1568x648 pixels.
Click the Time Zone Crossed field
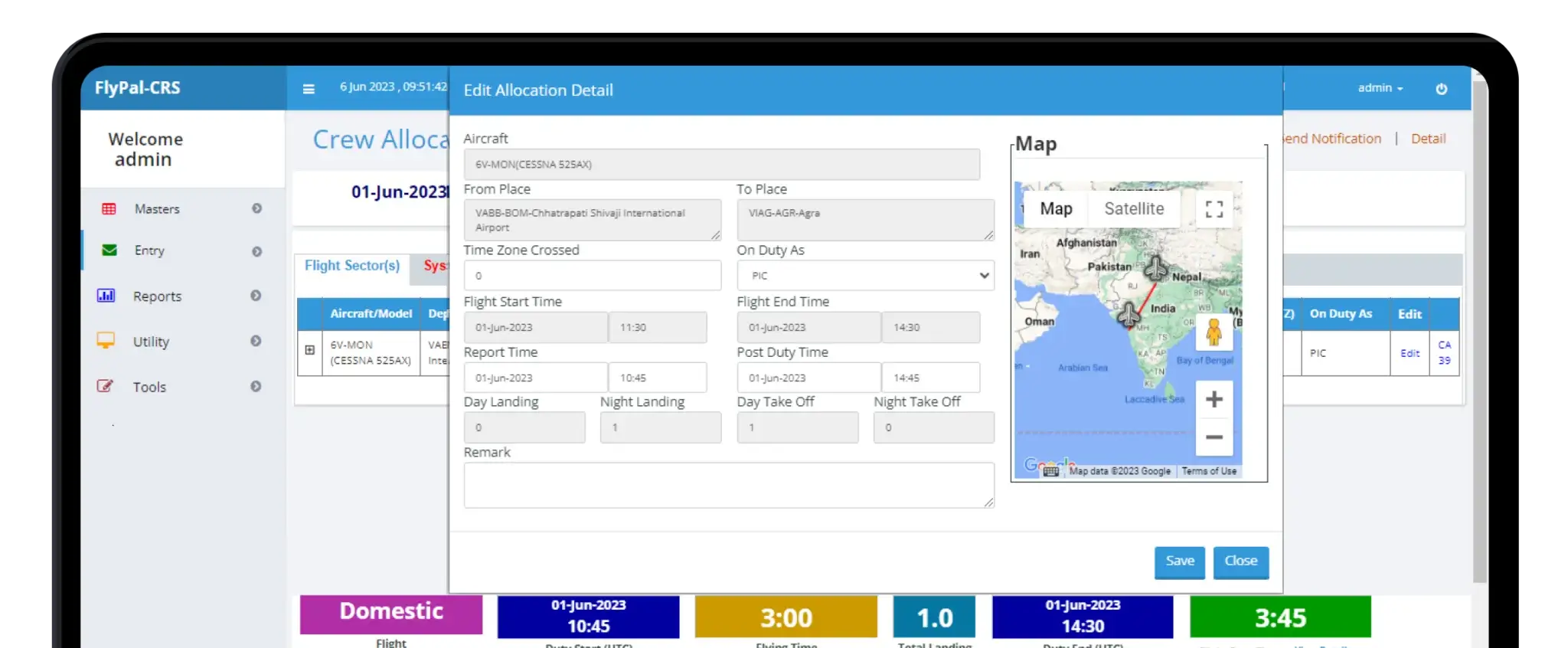point(592,276)
